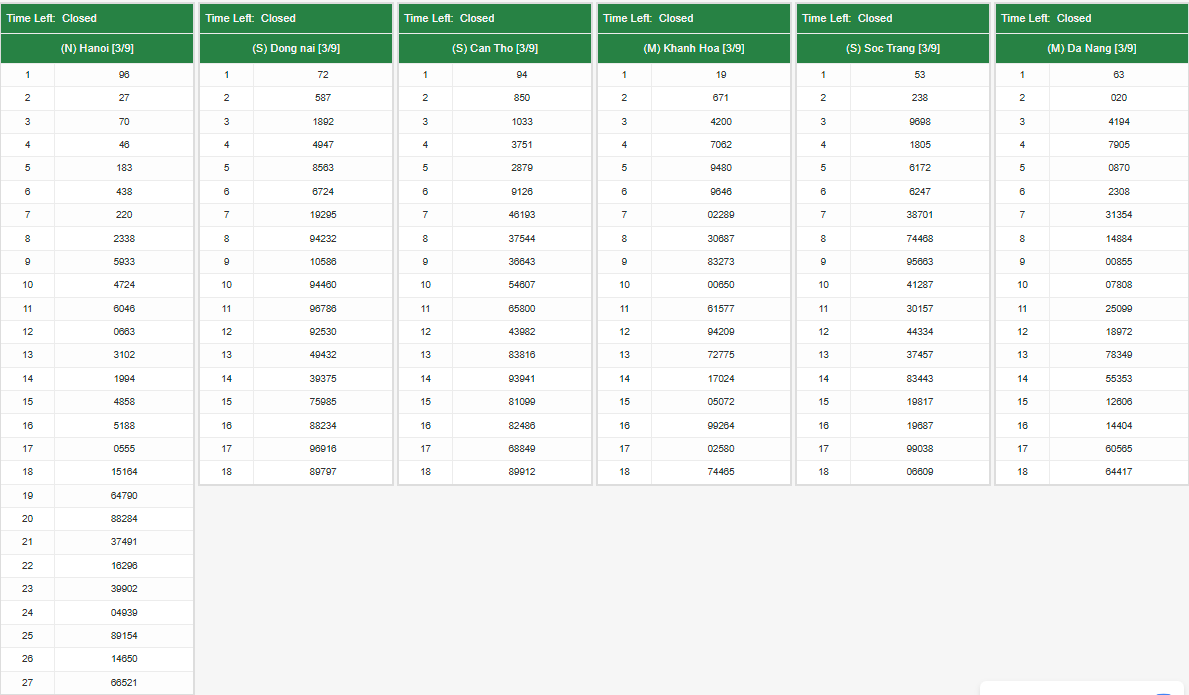Click Soc Trang result 06609
This screenshot has height=695, width=1189.
(x=920, y=472)
